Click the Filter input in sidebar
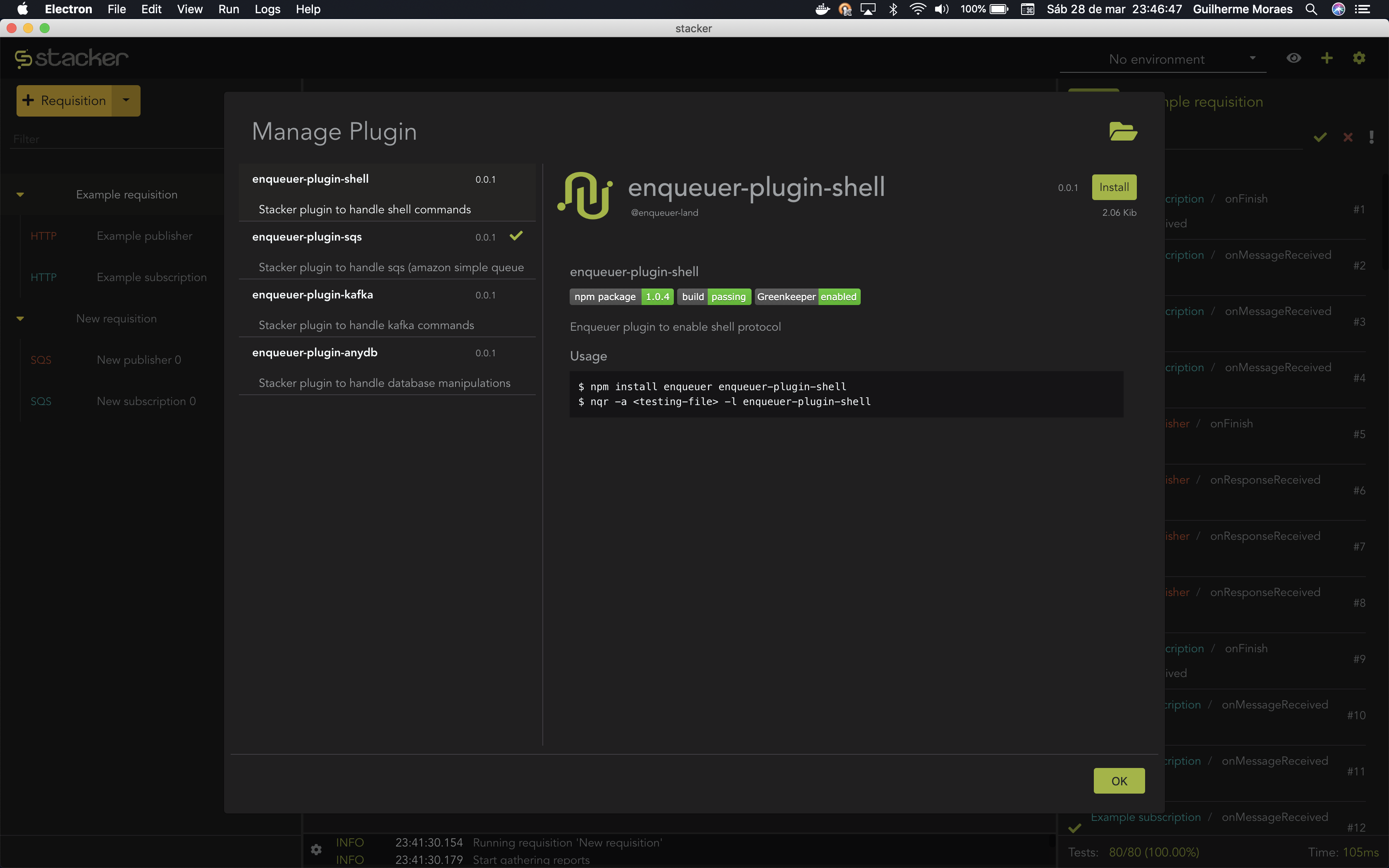 (x=118, y=139)
